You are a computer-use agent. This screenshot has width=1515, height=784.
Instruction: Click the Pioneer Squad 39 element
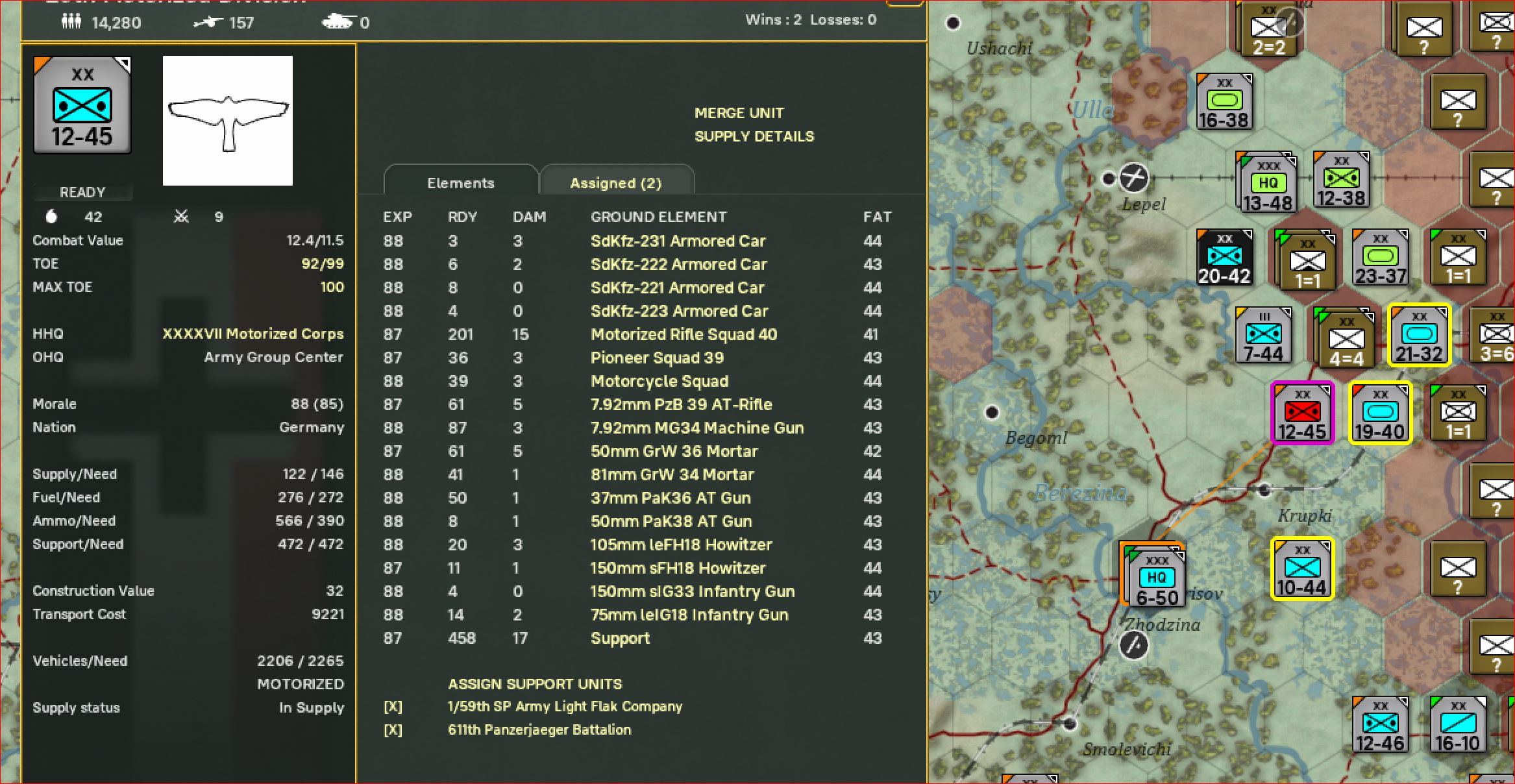point(658,358)
